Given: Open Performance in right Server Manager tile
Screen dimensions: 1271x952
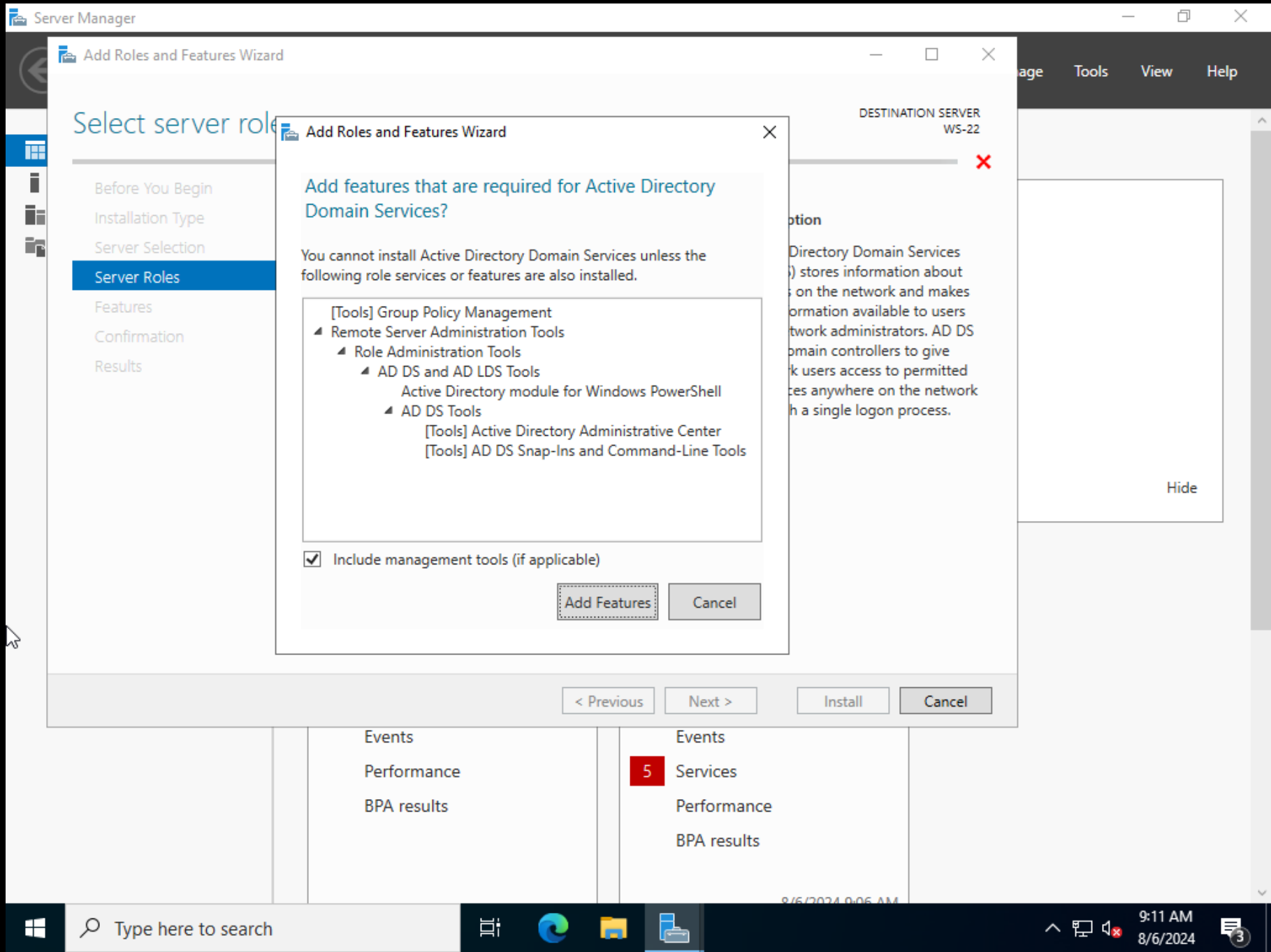Looking at the screenshot, I should point(724,806).
